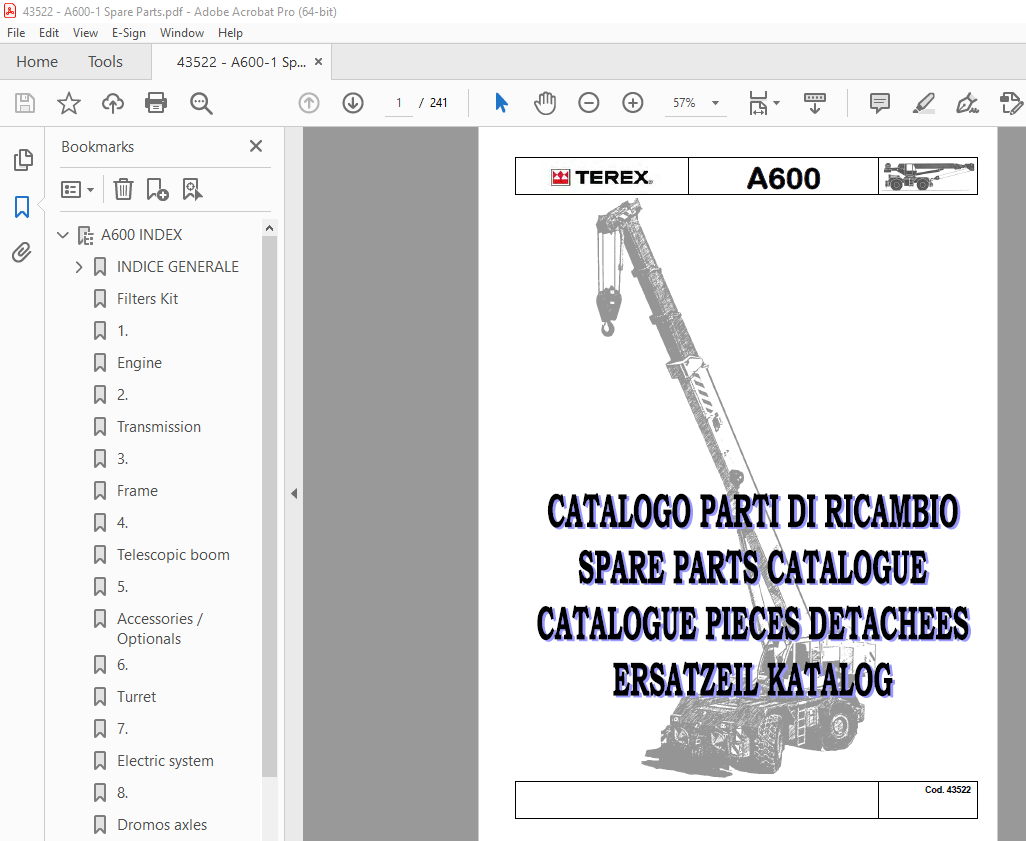Click the Save file icon
This screenshot has width=1026, height=841.
click(x=25, y=103)
